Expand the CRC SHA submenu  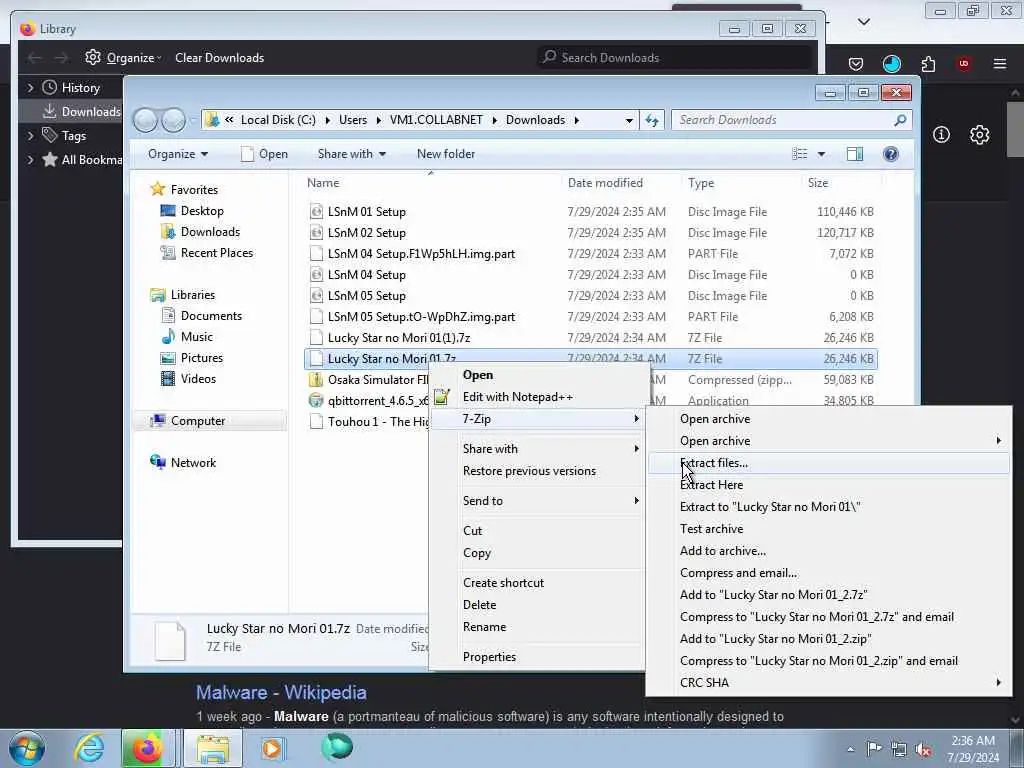coord(829,682)
